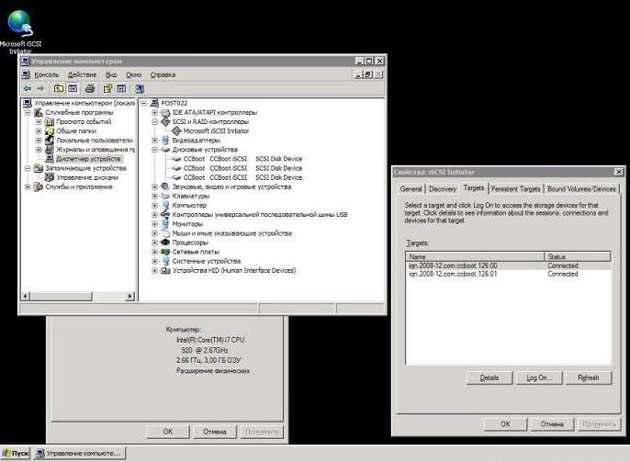The image size is (630, 462).
Task: Click the Up one level toolbar icon
Action: 59,88
